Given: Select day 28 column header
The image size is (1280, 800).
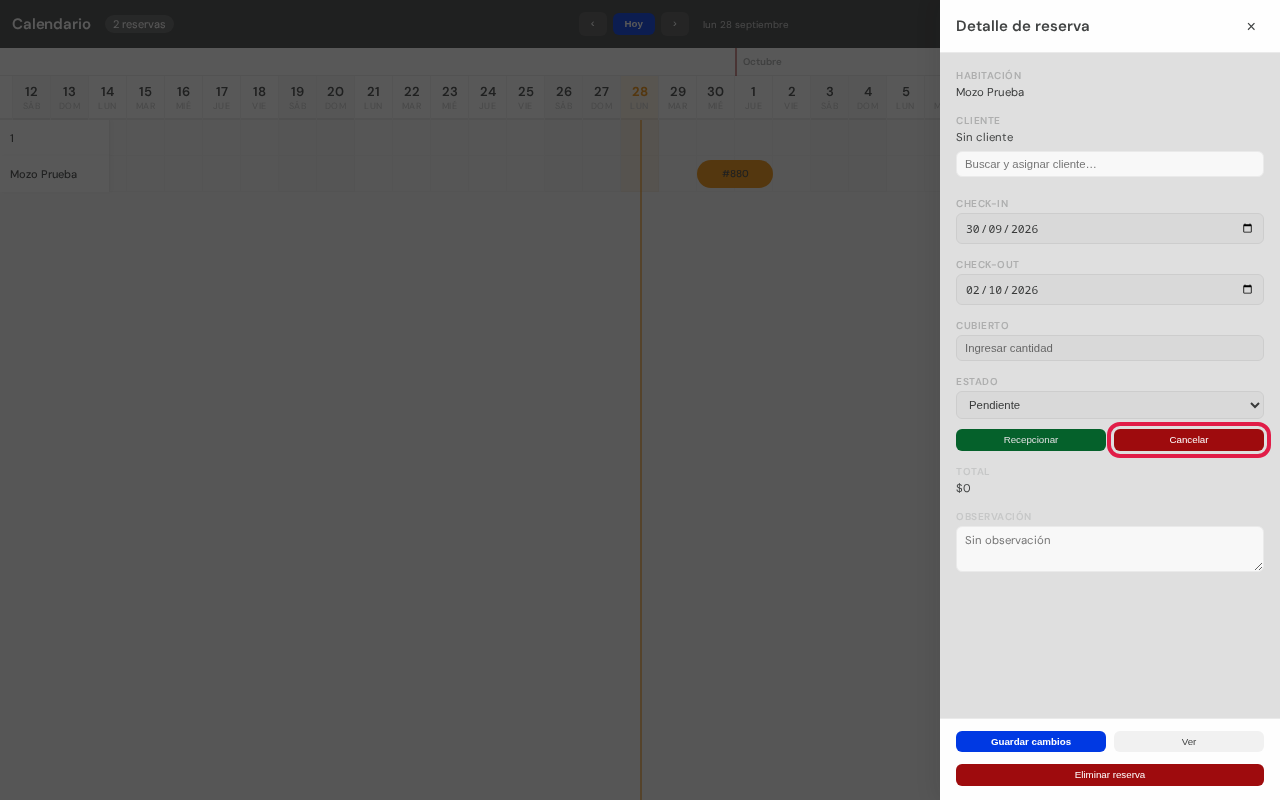Looking at the screenshot, I should coord(640,97).
